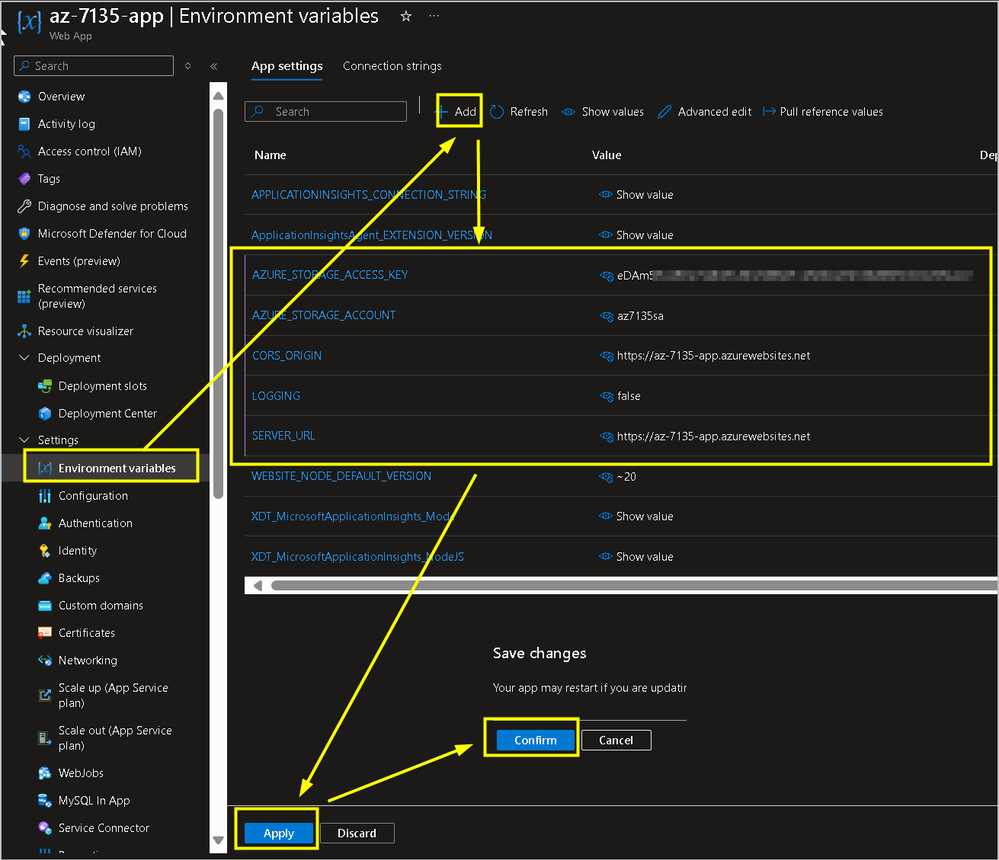The image size is (999, 860).
Task: Collapse the sidebar menu with double chevron
Action: (214, 66)
